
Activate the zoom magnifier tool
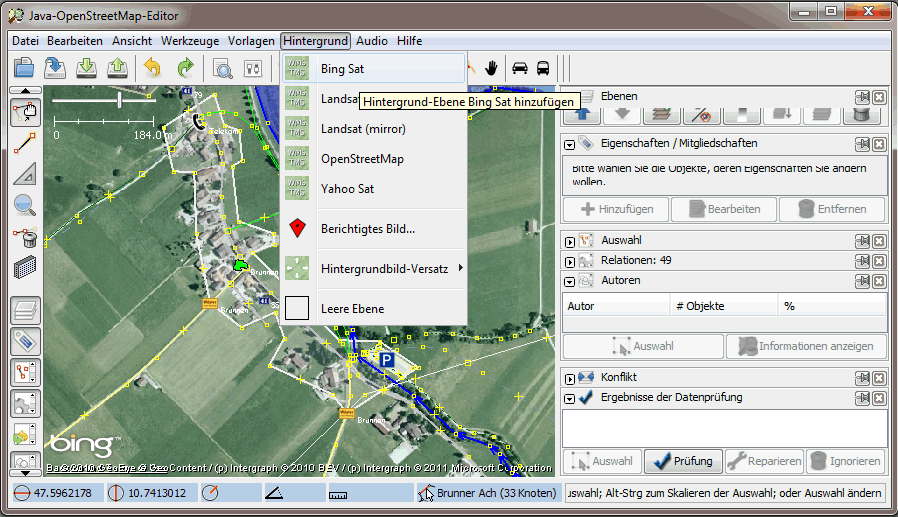[x=25, y=205]
